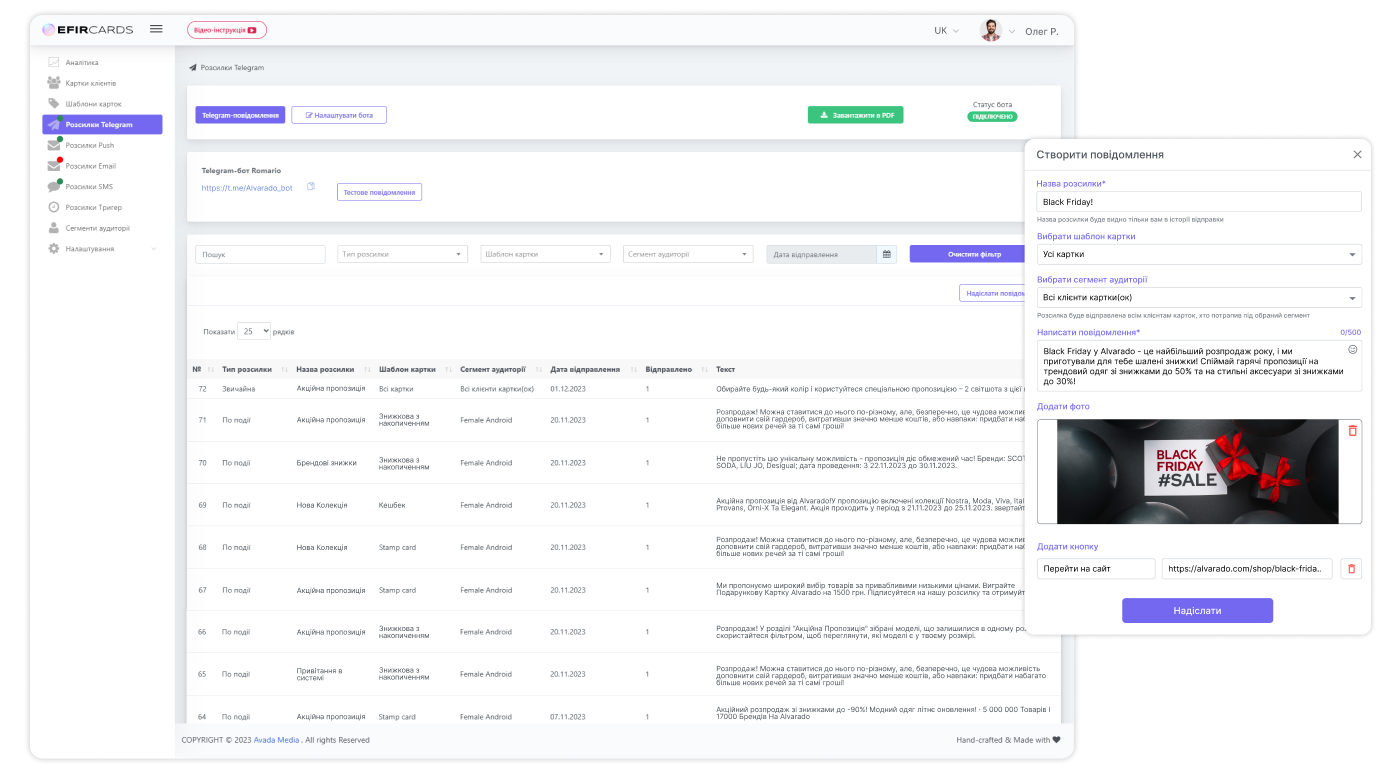The height and width of the screenshot is (775, 1400).
Task: Delete the attached Black Friday photo
Action: click(x=1352, y=430)
